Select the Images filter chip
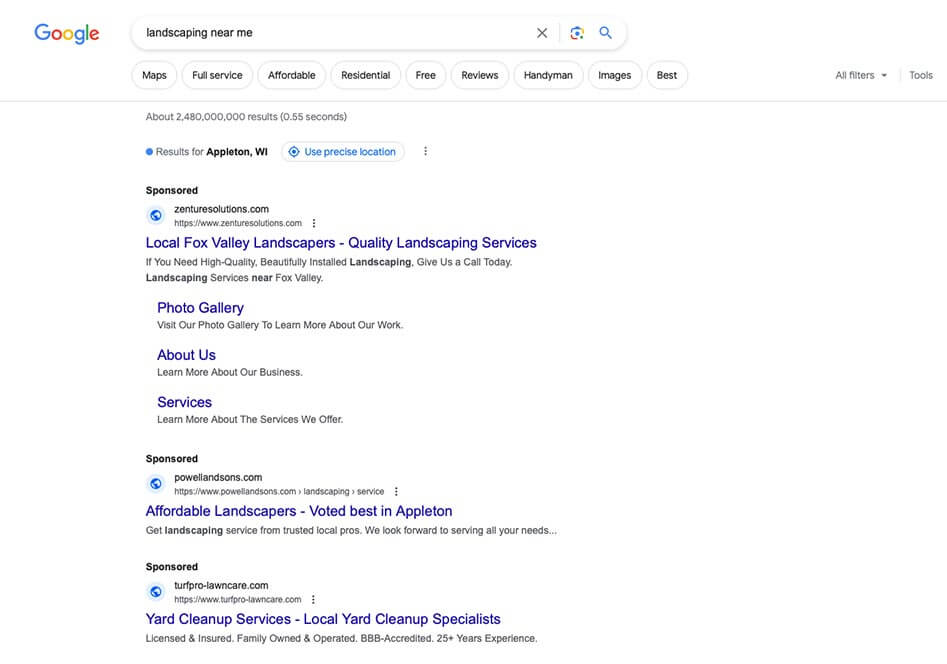This screenshot has height=664, width=947. [614, 75]
